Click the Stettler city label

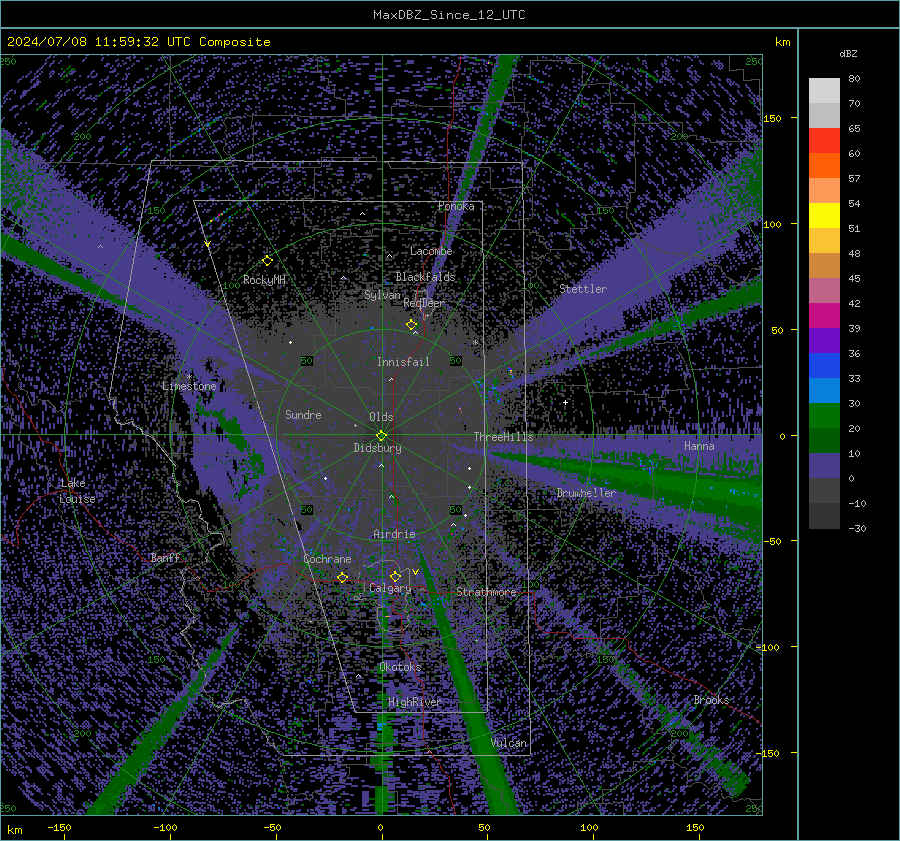(583, 289)
